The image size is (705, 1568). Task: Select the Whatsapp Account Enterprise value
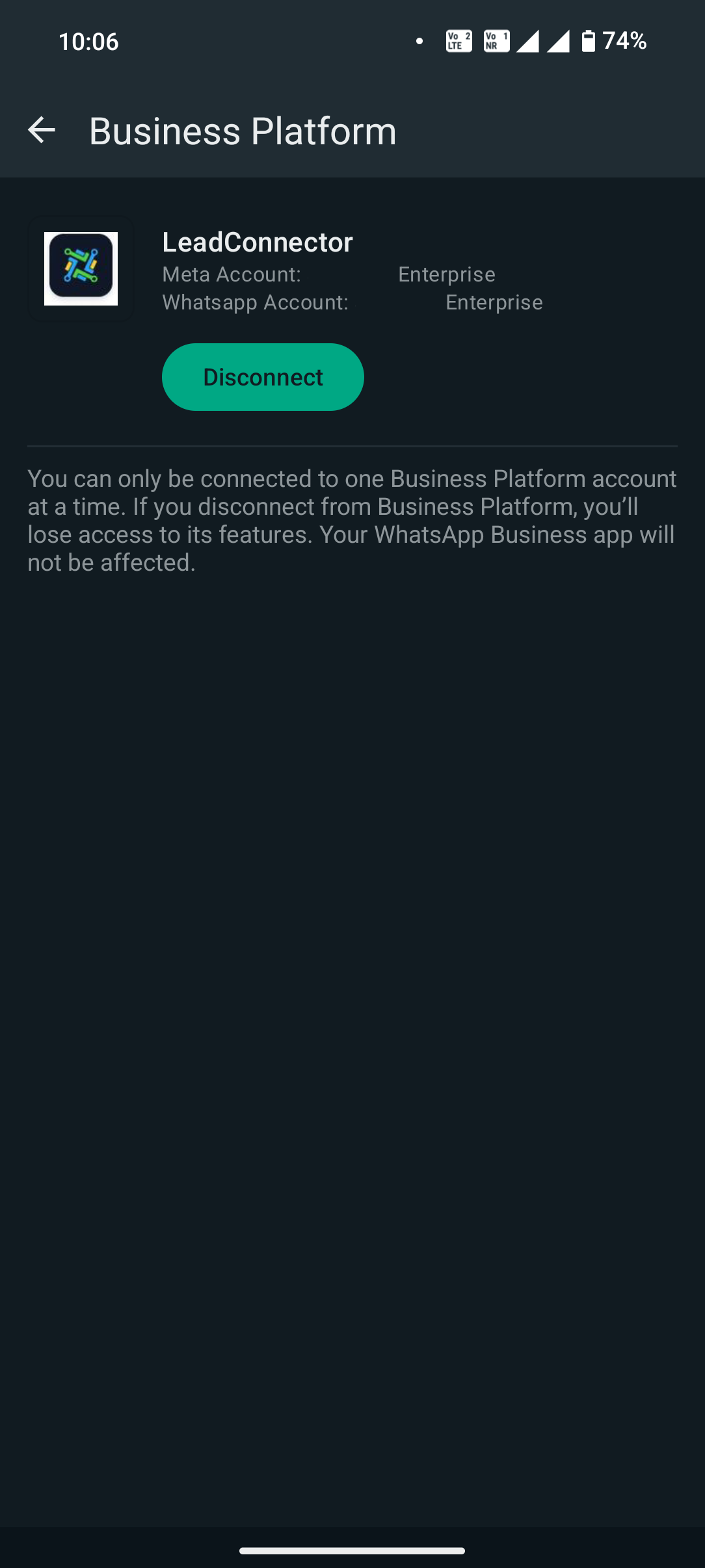tap(494, 302)
